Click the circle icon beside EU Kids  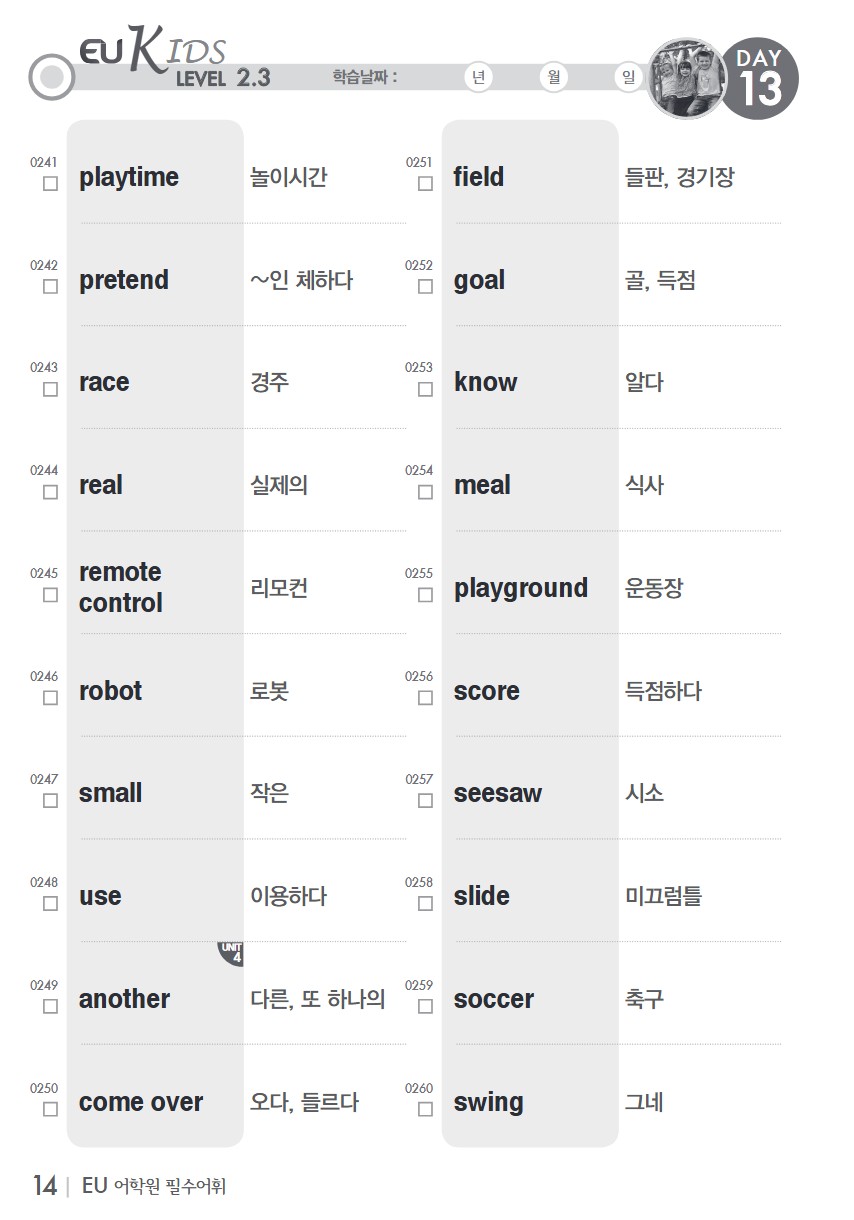pyautogui.click(x=52, y=77)
